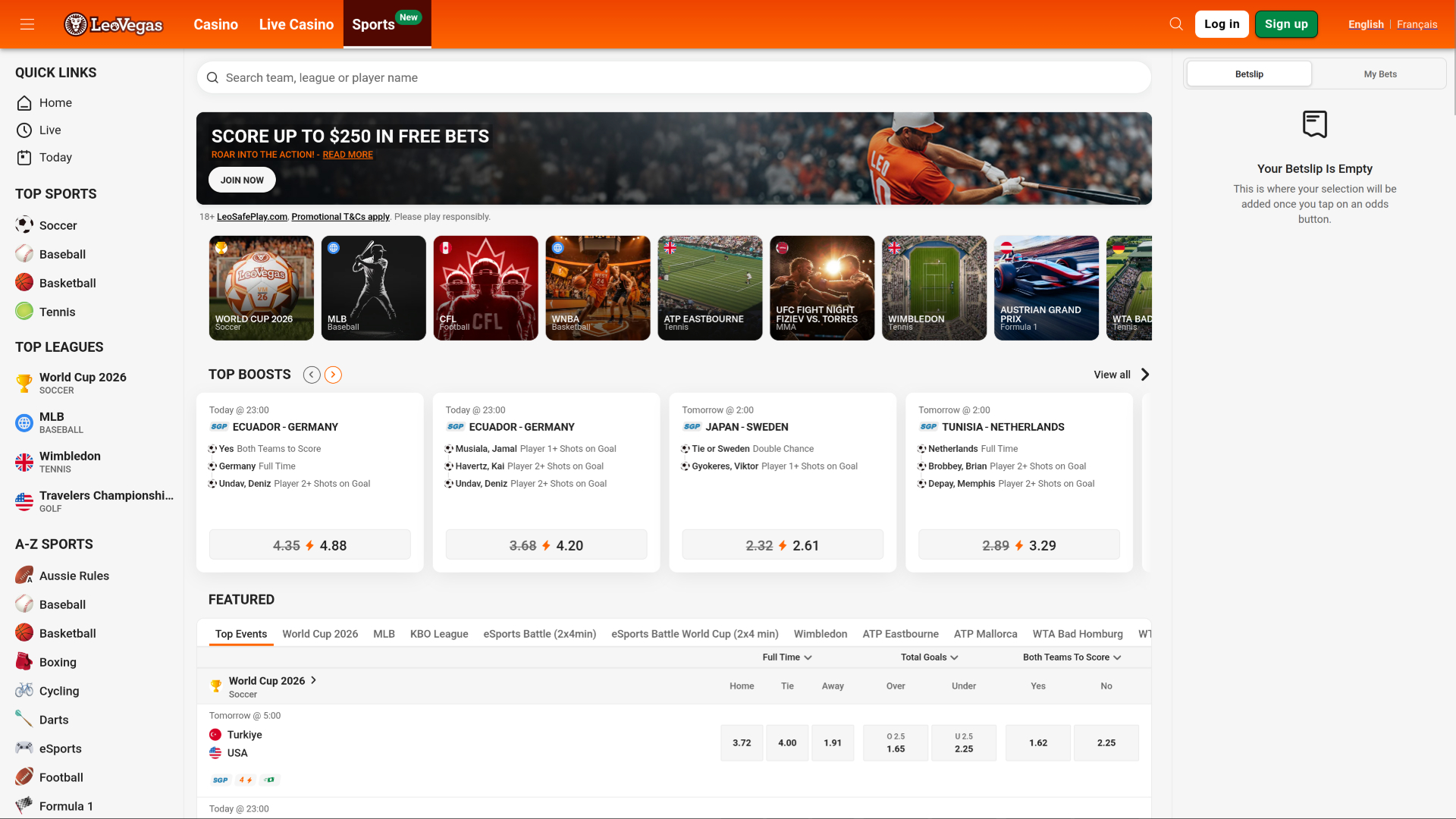Select eSports in A-Z Sports
This screenshot has height=819, width=1456.
tap(49, 748)
